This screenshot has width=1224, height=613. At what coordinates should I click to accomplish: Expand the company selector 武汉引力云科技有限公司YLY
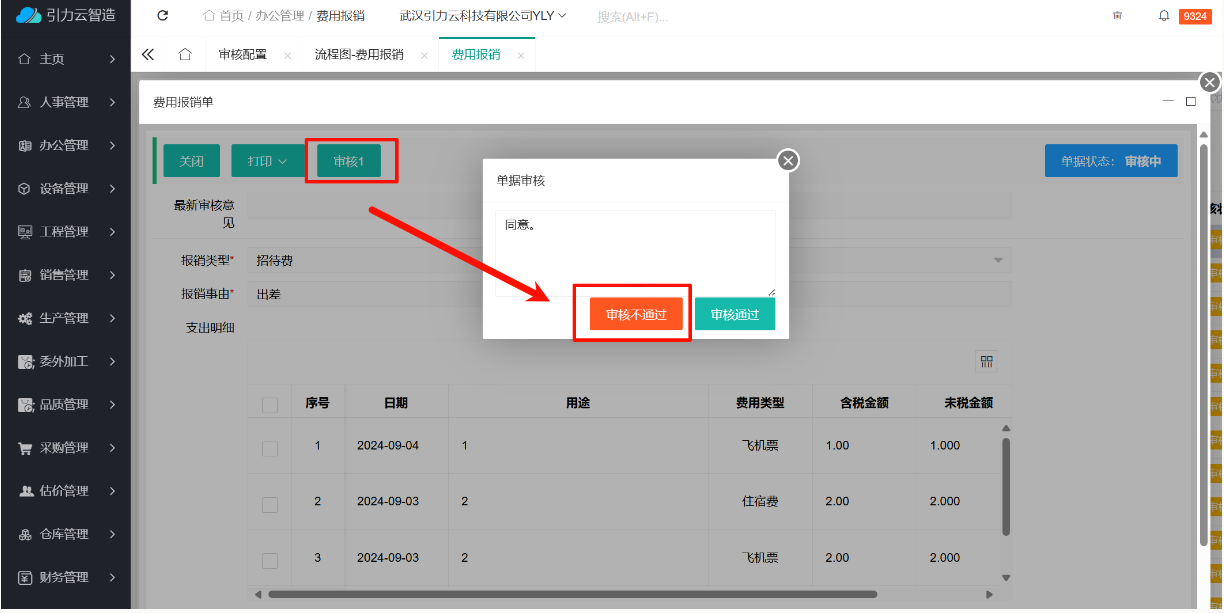[483, 16]
